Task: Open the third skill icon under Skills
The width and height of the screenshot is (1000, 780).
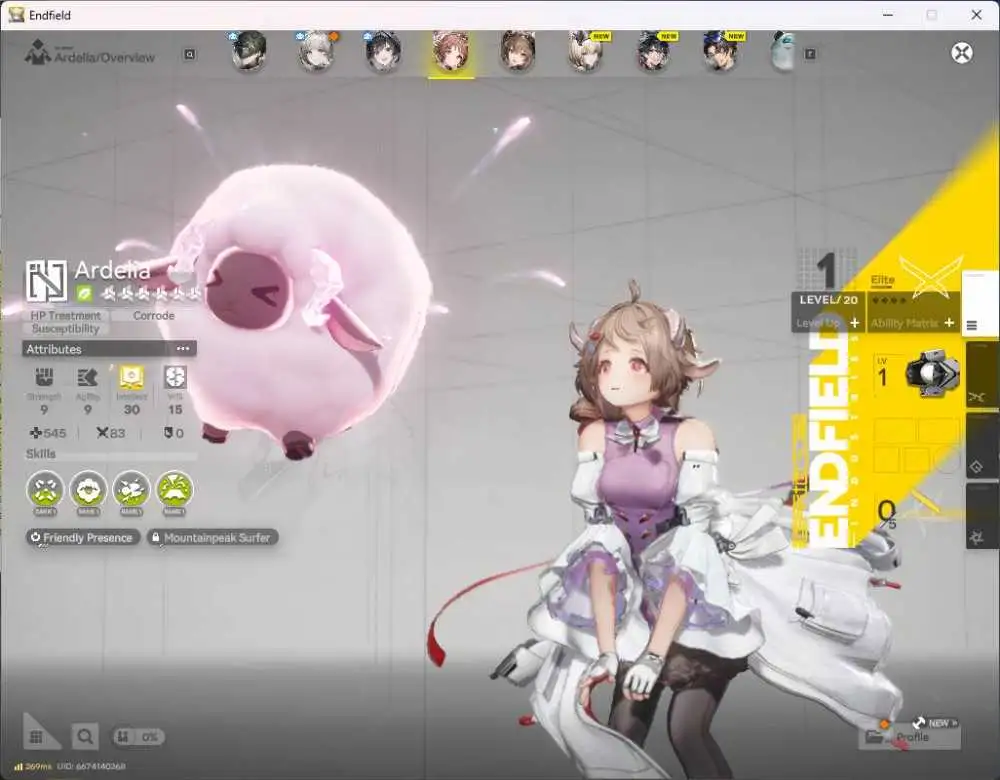Action: [x=131, y=490]
